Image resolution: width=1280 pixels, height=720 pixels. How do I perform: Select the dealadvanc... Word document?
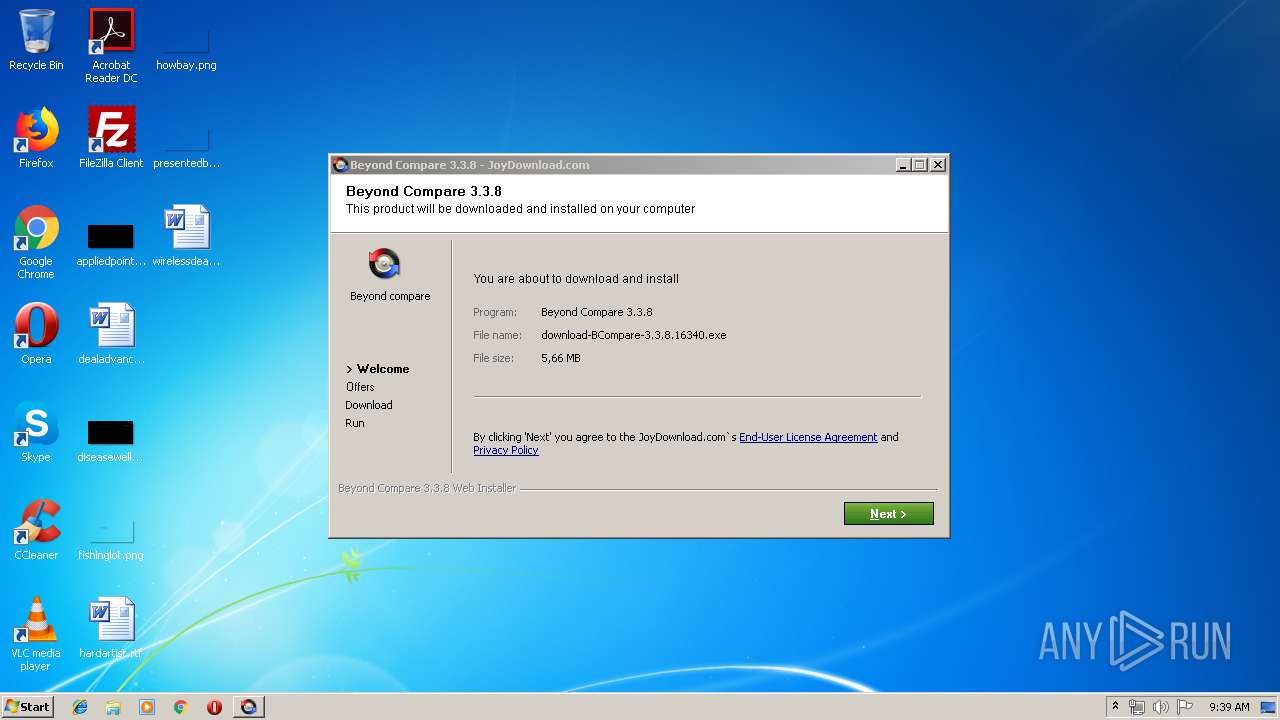pos(111,334)
